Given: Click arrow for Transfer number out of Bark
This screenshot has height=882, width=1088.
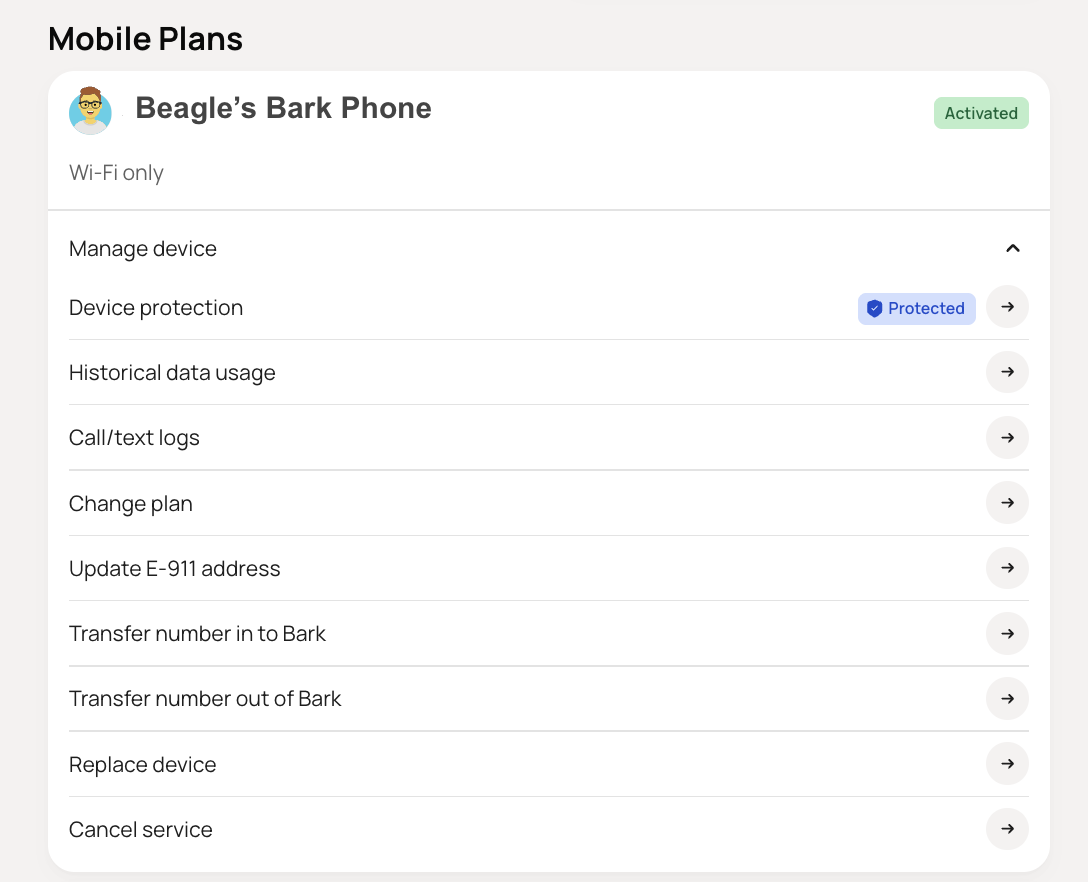Looking at the screenshot, I should 1007,699.
